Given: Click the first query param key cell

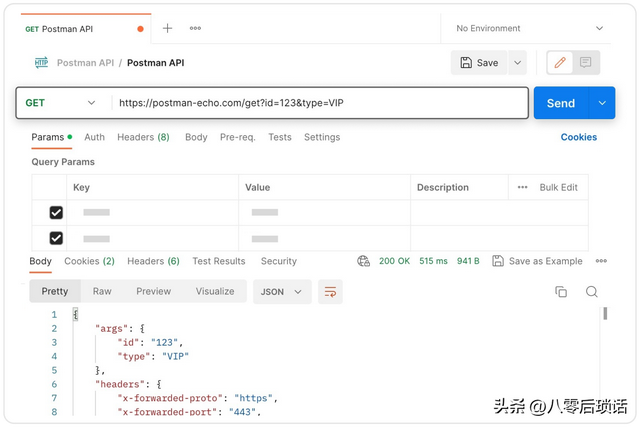Looking at the screenshot, I should tap(153, 212).
